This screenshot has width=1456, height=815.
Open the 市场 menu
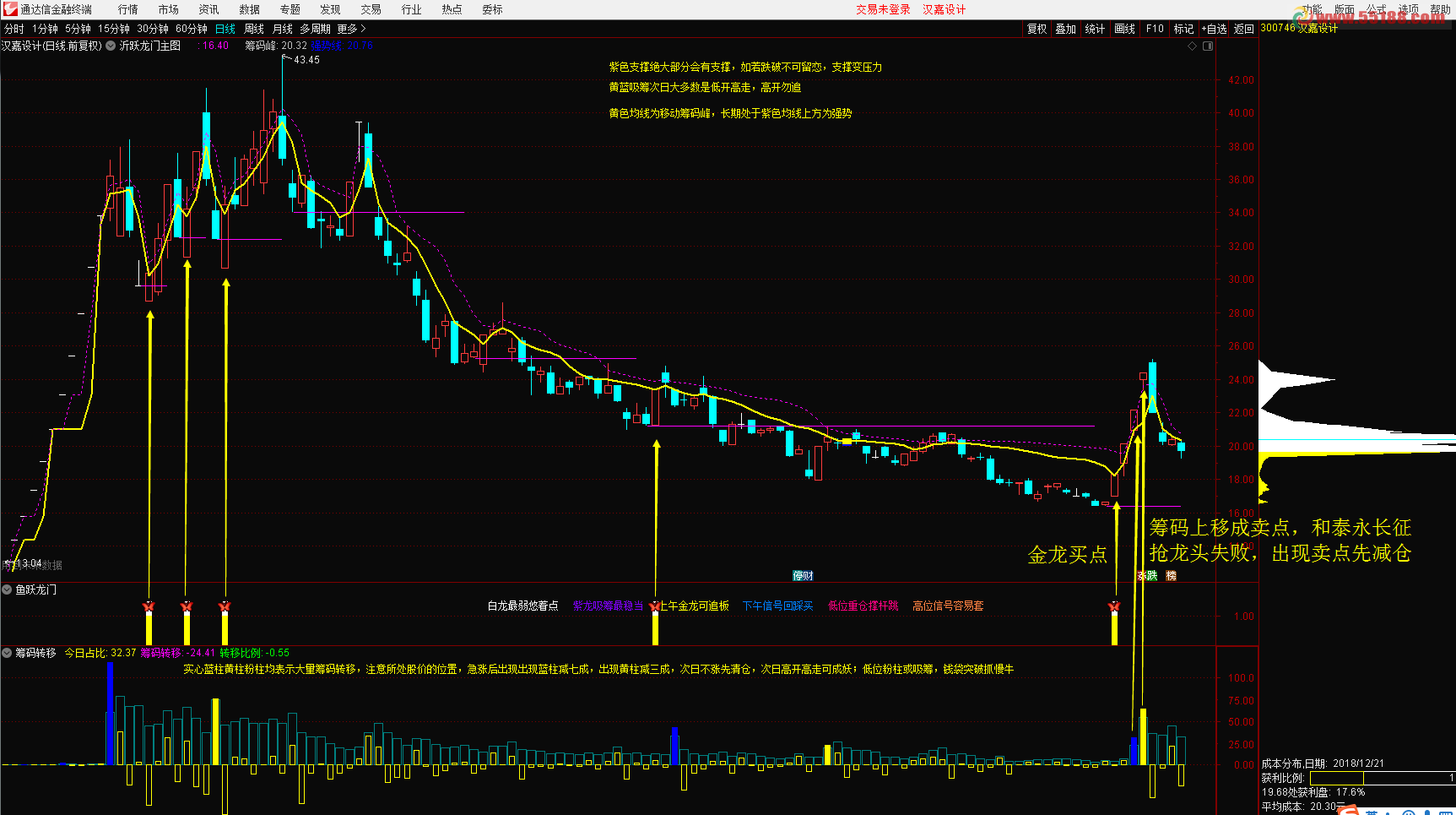(169, 9)
